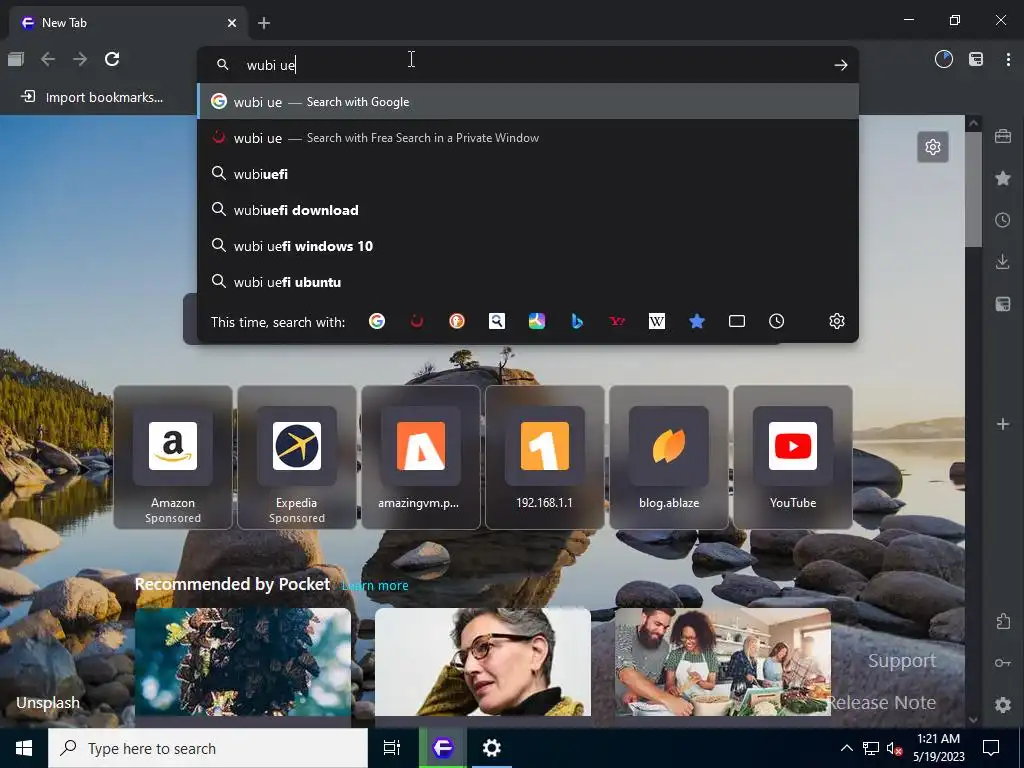Screen dimensions: 1024x768
Task: Open Release Note link
Action: point(882,703)
